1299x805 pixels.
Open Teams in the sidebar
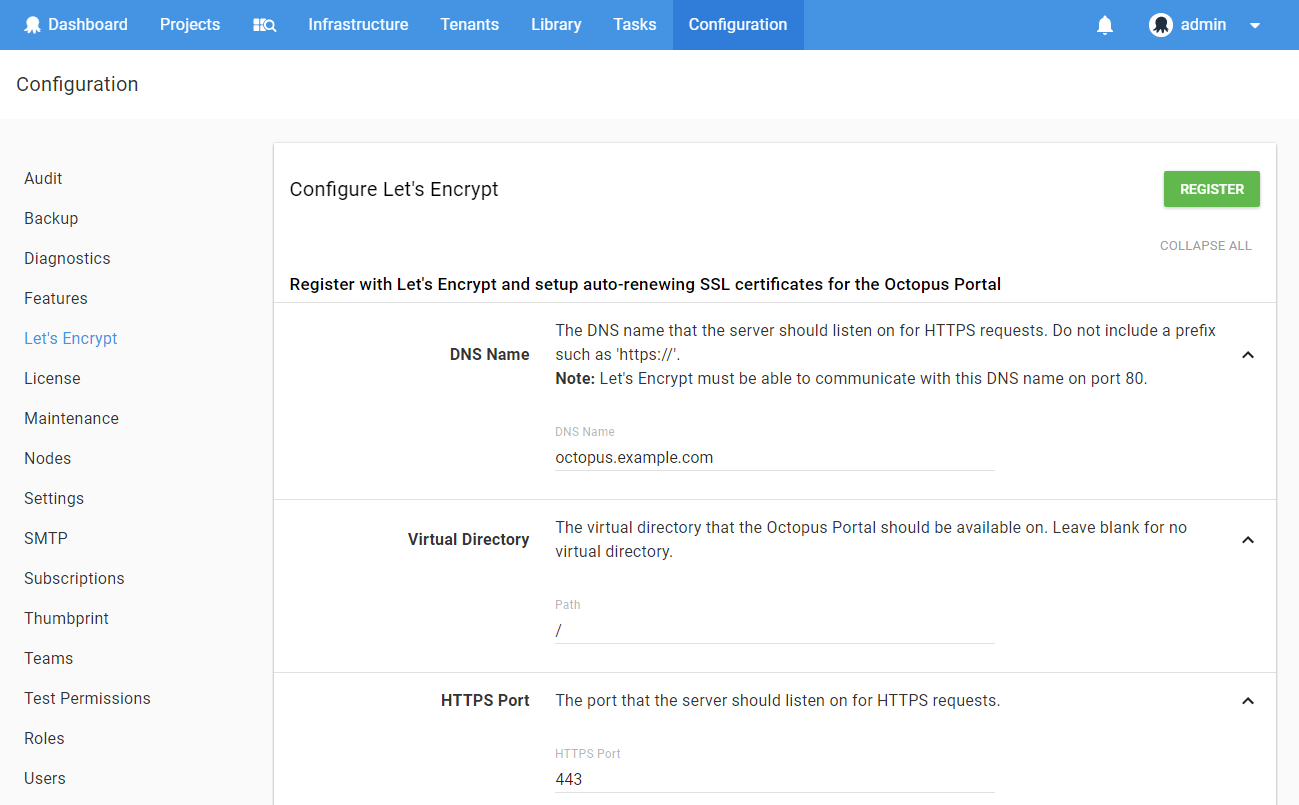pos(48,658)
